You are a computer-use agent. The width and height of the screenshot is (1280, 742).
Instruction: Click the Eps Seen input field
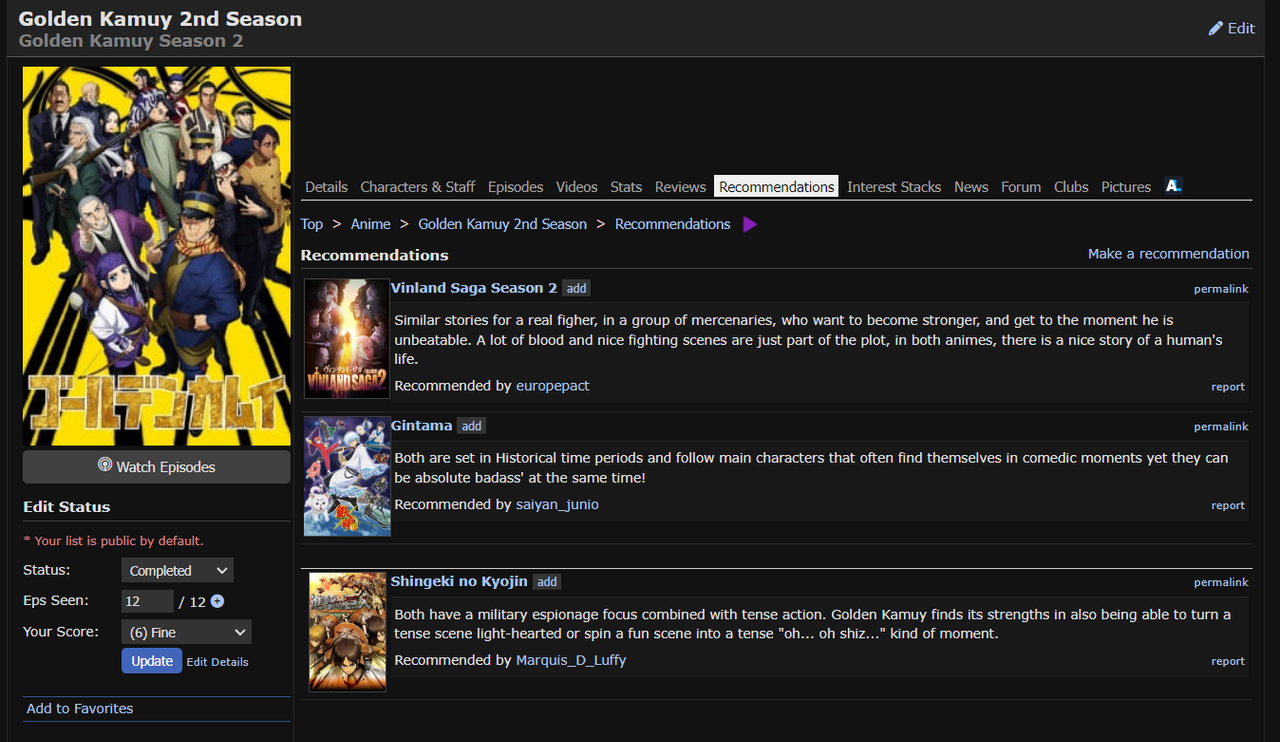click(148, 601)
